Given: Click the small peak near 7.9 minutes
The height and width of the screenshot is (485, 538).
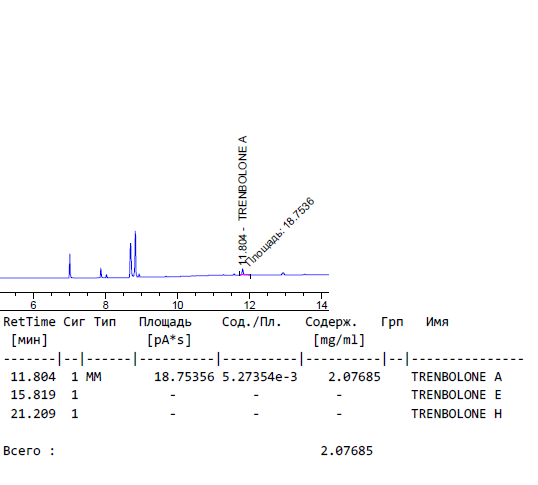Looking at the screenshot, I should (101, 273).
